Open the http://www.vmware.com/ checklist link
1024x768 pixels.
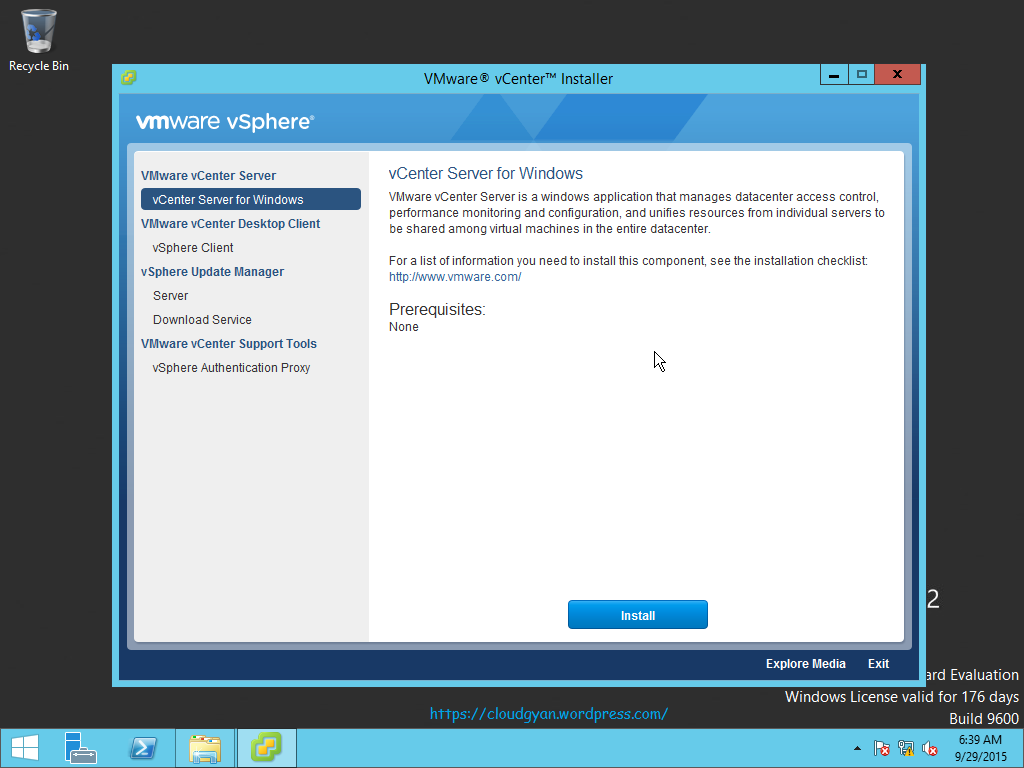[455, 276]
